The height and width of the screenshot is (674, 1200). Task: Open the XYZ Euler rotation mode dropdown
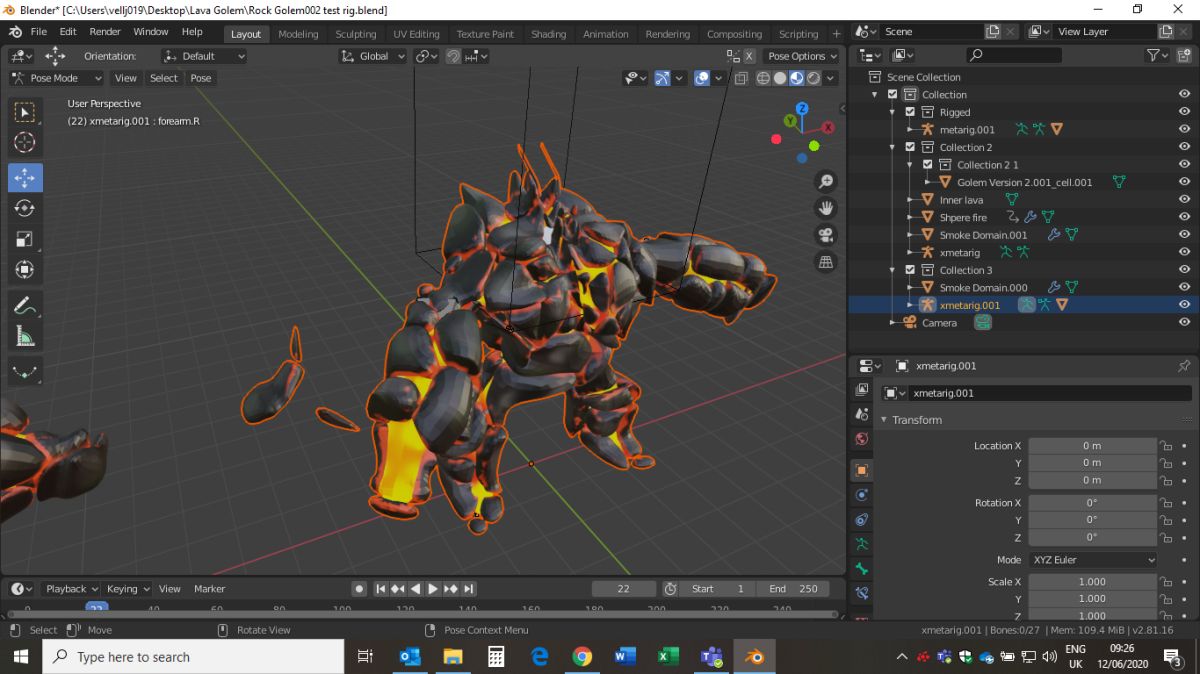1092,560
